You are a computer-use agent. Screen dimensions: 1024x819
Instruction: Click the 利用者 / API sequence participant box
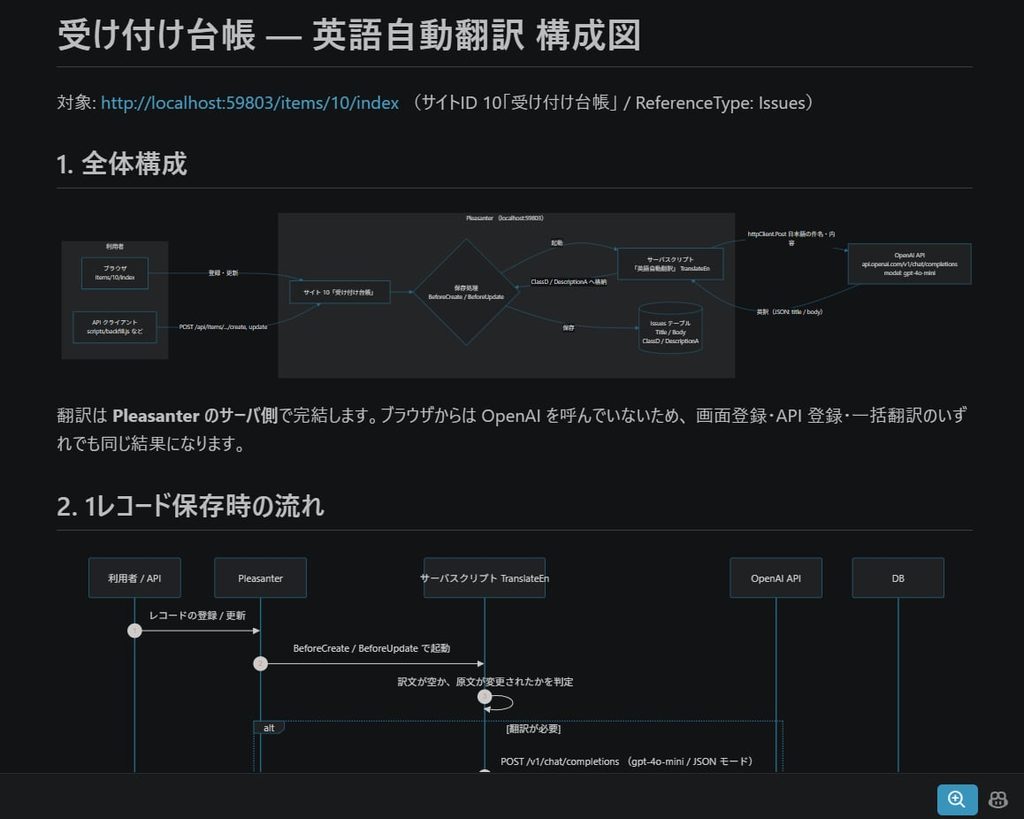(x=135, y=578)
